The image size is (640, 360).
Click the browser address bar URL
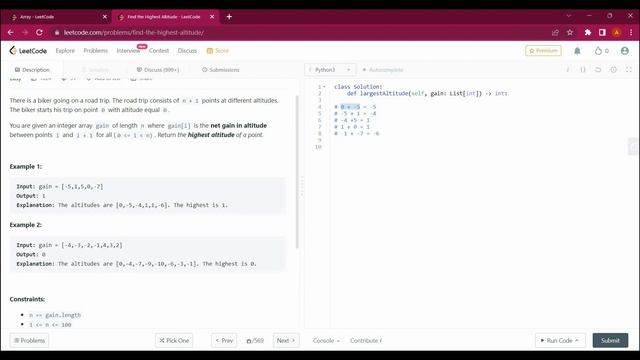pyautogui.click(x=134, y=32)
